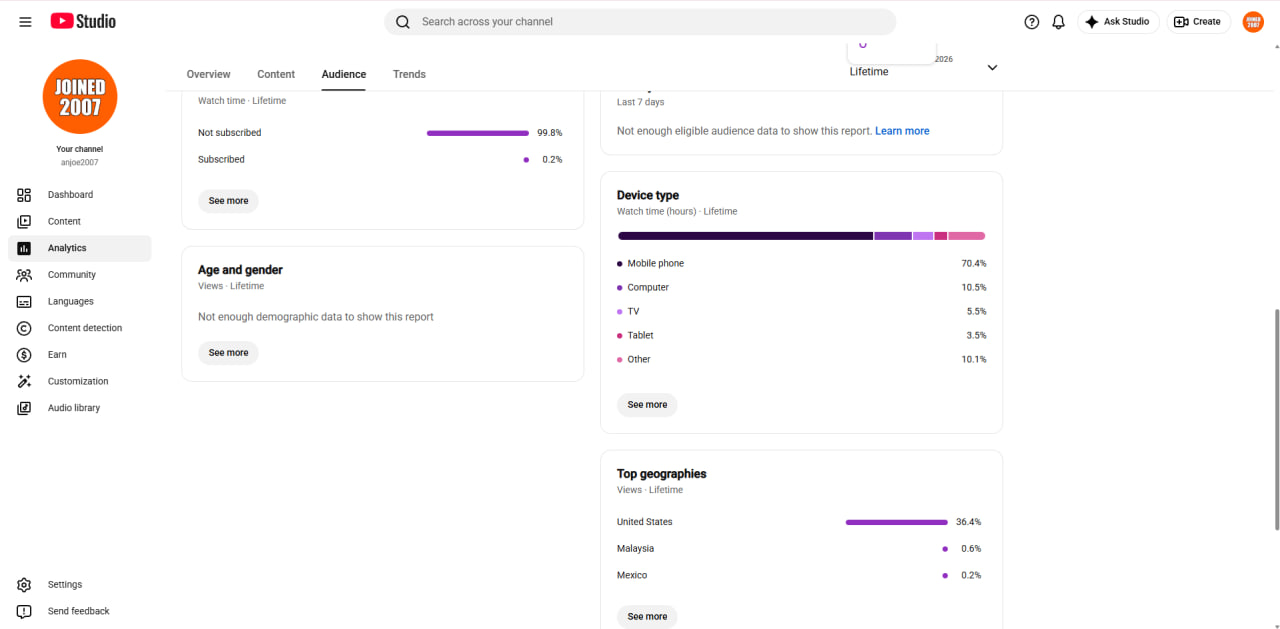Click the Customization wand icon
1280x629 pixels.
tap(25, 381)
